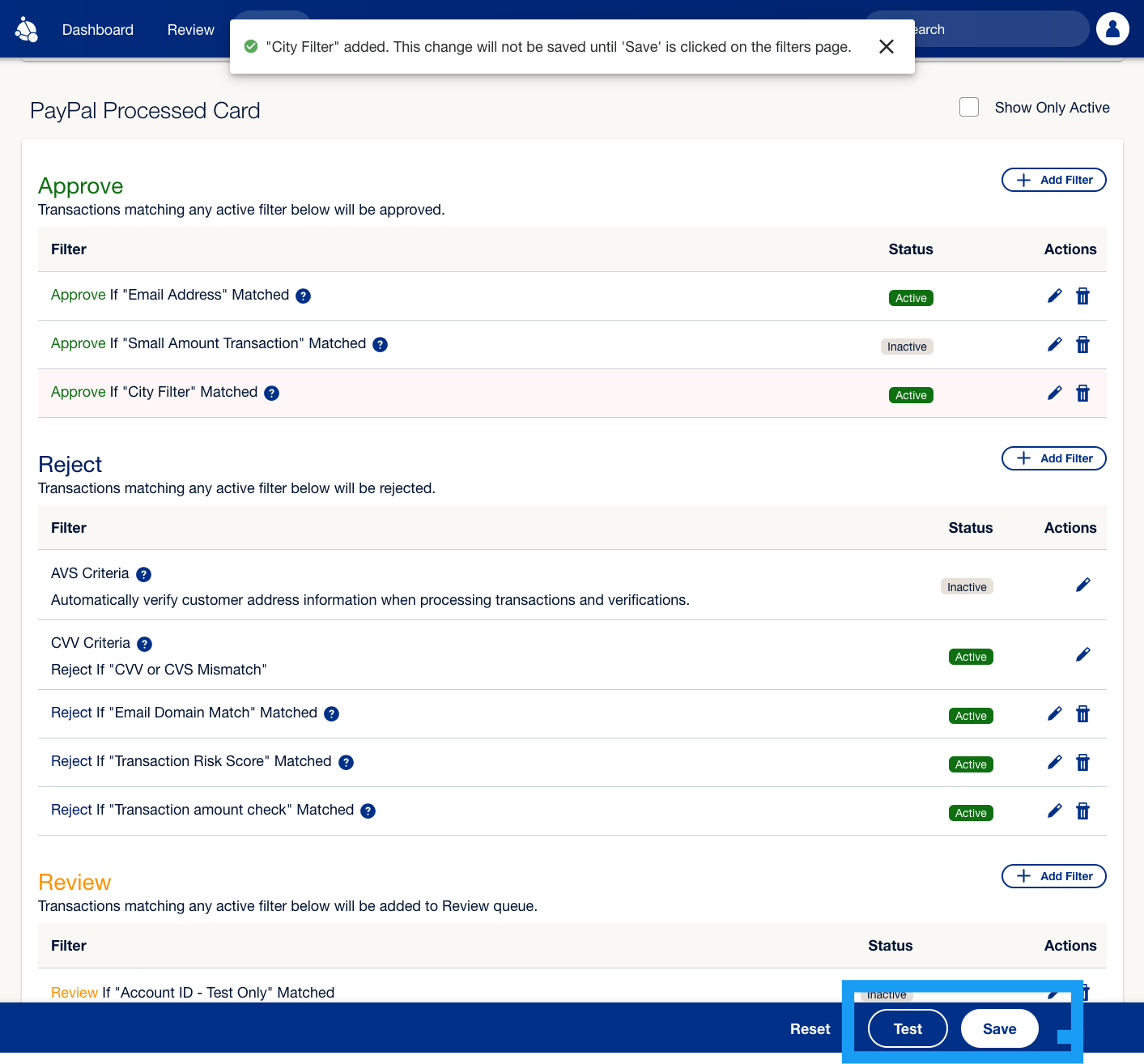Edit the AVS Criteria filter
This screenshot has height=1064, width=1144.
(x=1082, y=585)
